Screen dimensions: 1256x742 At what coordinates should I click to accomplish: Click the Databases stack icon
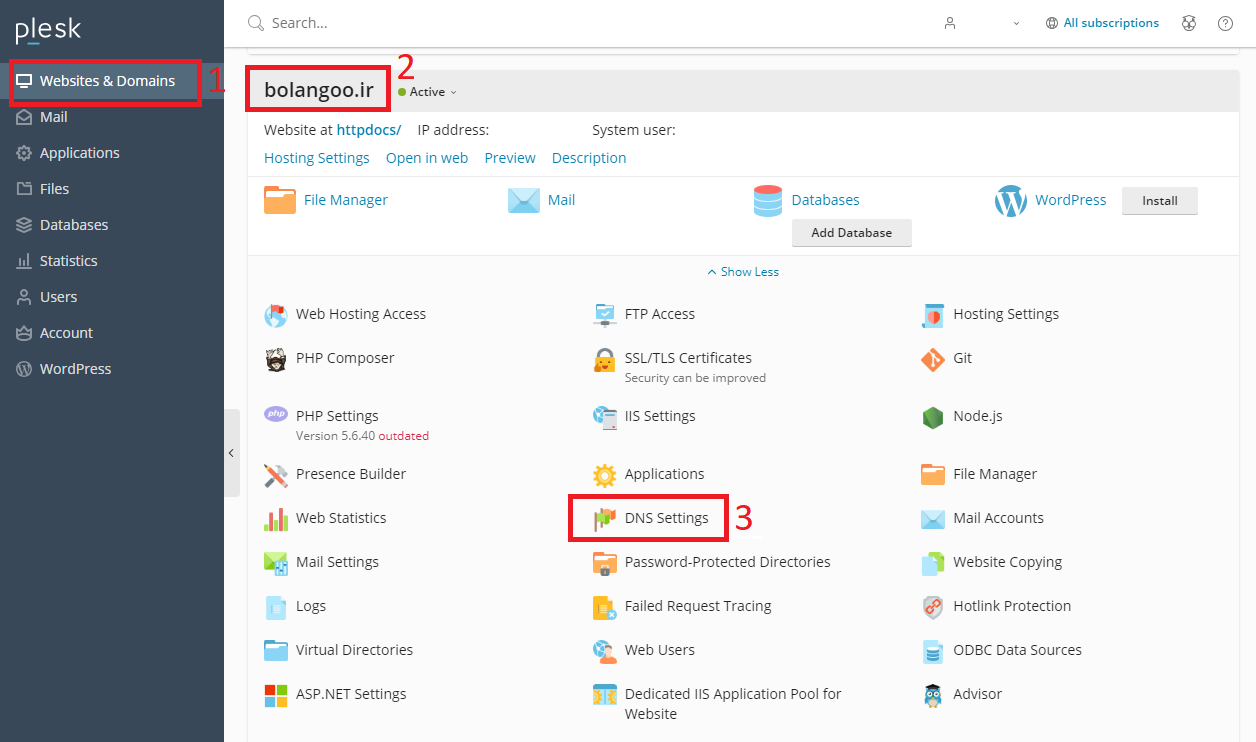coord(768,201)
